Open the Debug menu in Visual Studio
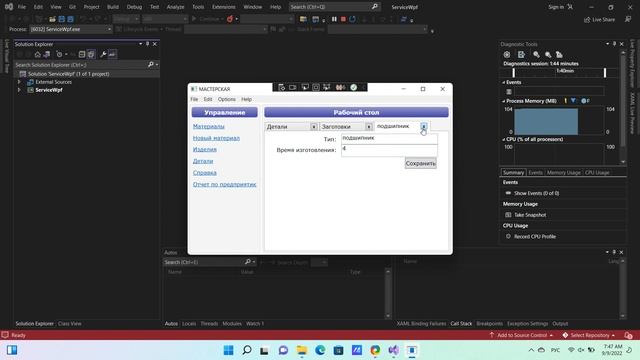 (134, 7)
